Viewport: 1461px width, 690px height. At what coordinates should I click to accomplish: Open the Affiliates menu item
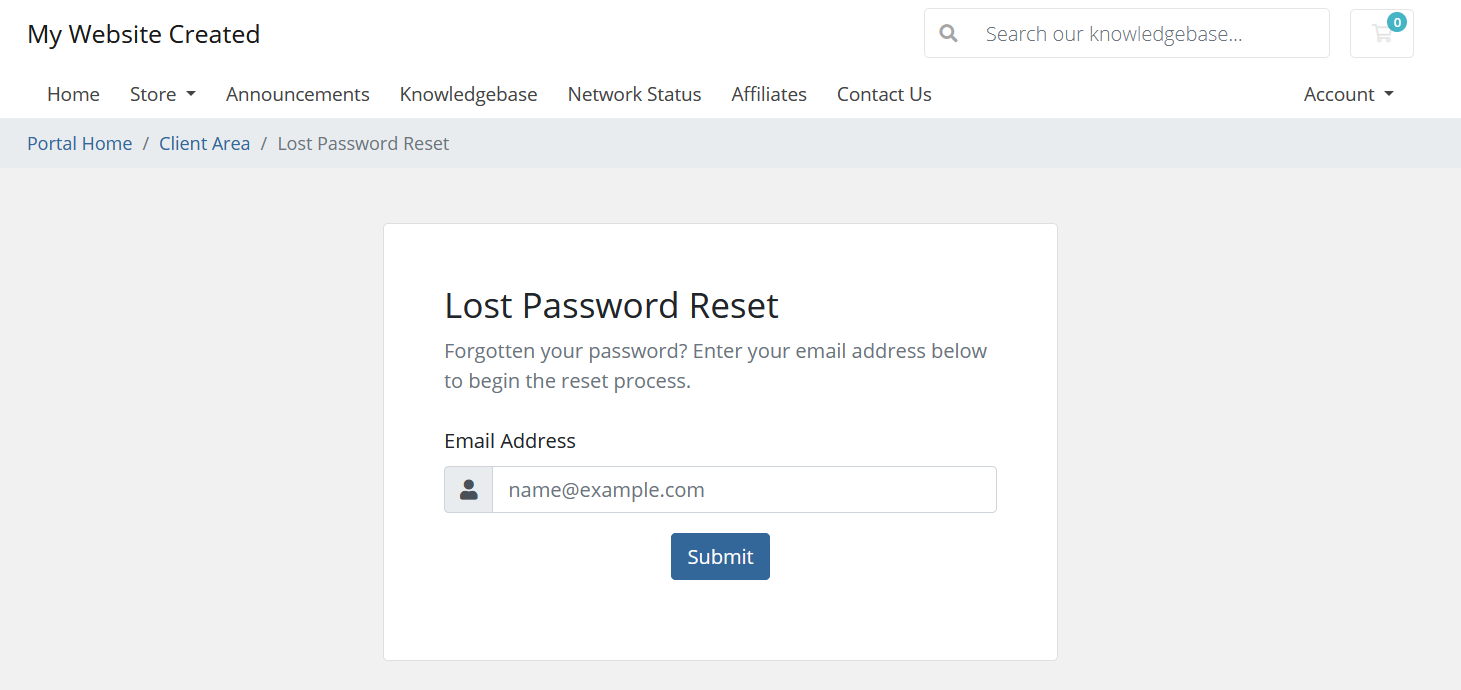[769, 94]
